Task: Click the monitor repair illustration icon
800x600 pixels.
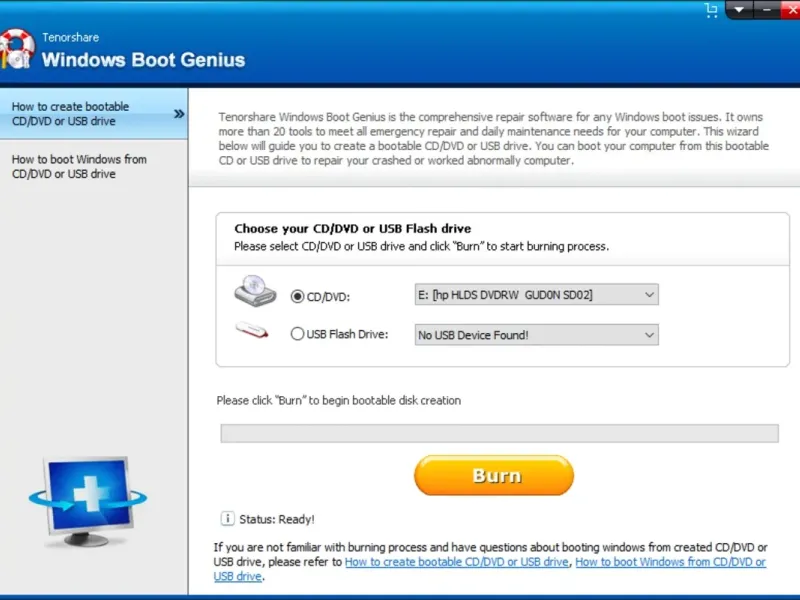Action: point(88,502)
